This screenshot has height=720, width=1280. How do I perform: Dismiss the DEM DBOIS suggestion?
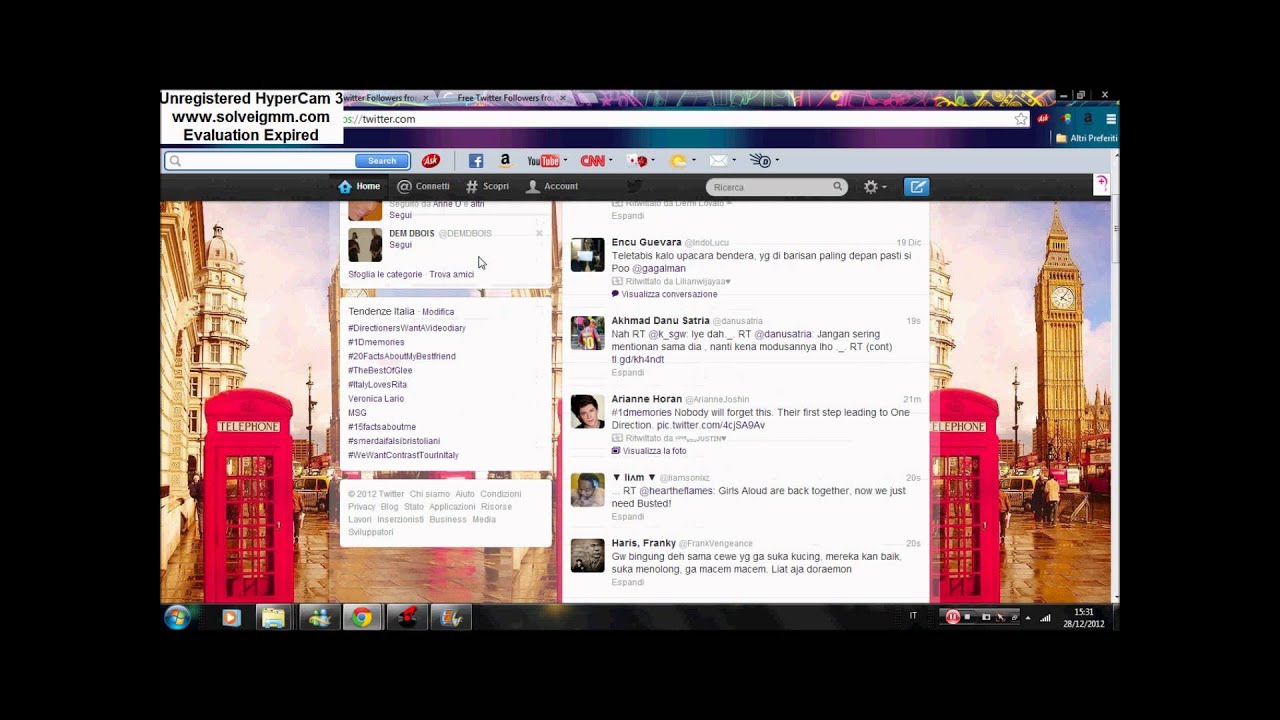point(539,234)
